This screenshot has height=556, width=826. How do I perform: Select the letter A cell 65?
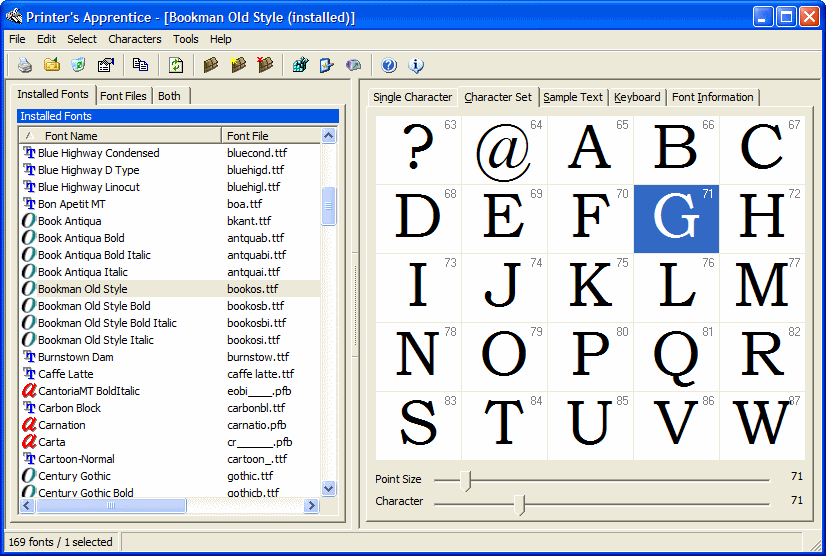pos(590,150)
